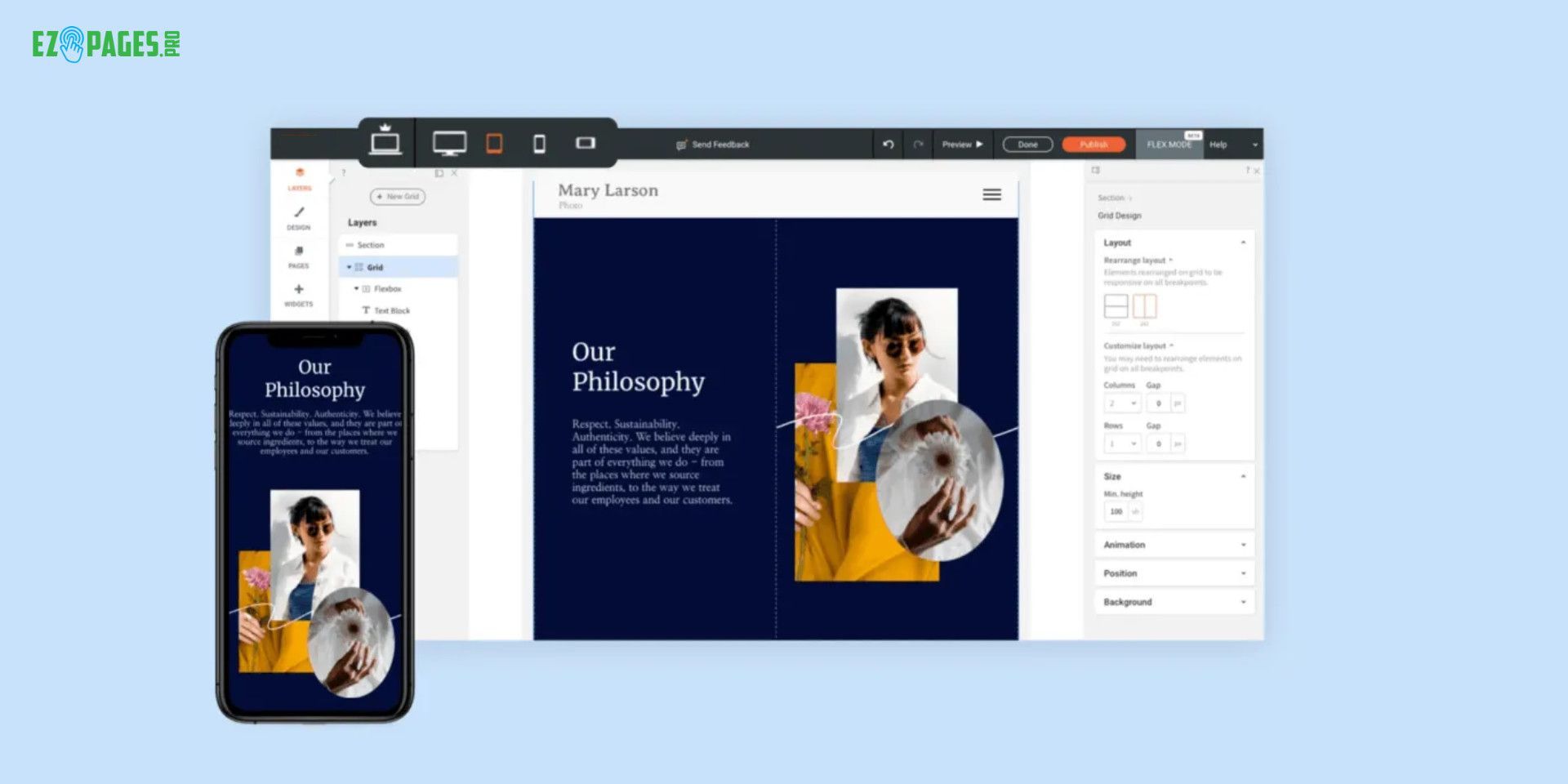1568x784 pixels.
Task: Click the Send Feedback chat icon
Action: [681, 145]
